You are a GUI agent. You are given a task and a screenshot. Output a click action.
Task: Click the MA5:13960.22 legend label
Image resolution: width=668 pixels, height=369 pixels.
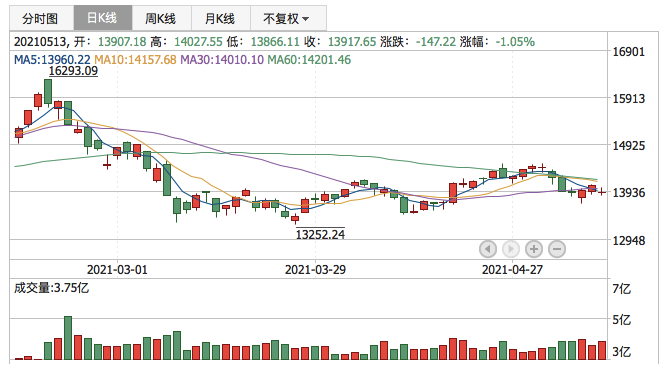[52, 60]
